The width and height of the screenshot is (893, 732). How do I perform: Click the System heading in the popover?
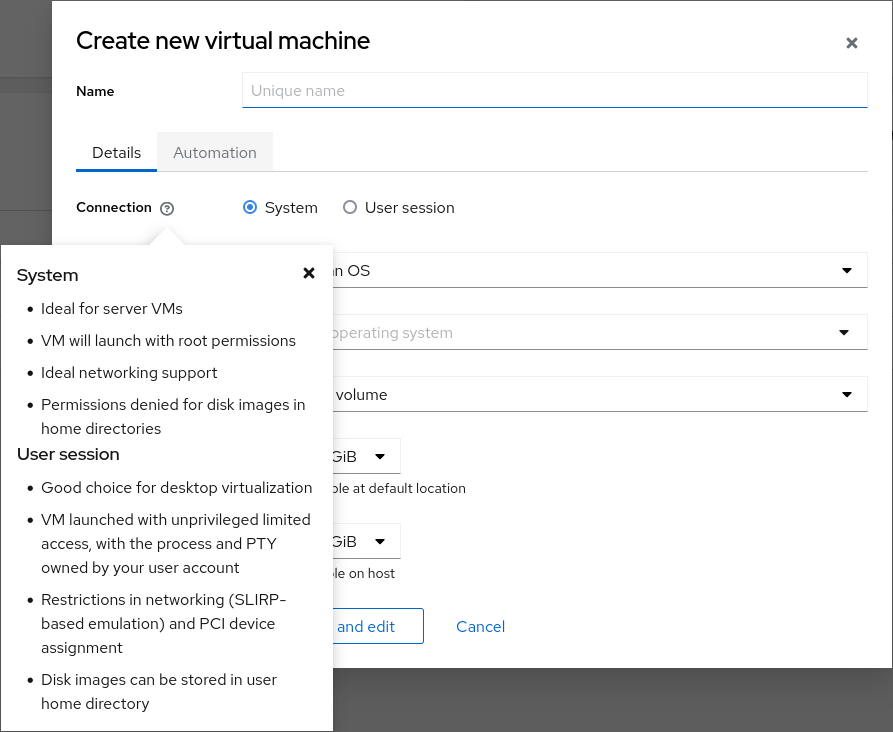[48, 276]
